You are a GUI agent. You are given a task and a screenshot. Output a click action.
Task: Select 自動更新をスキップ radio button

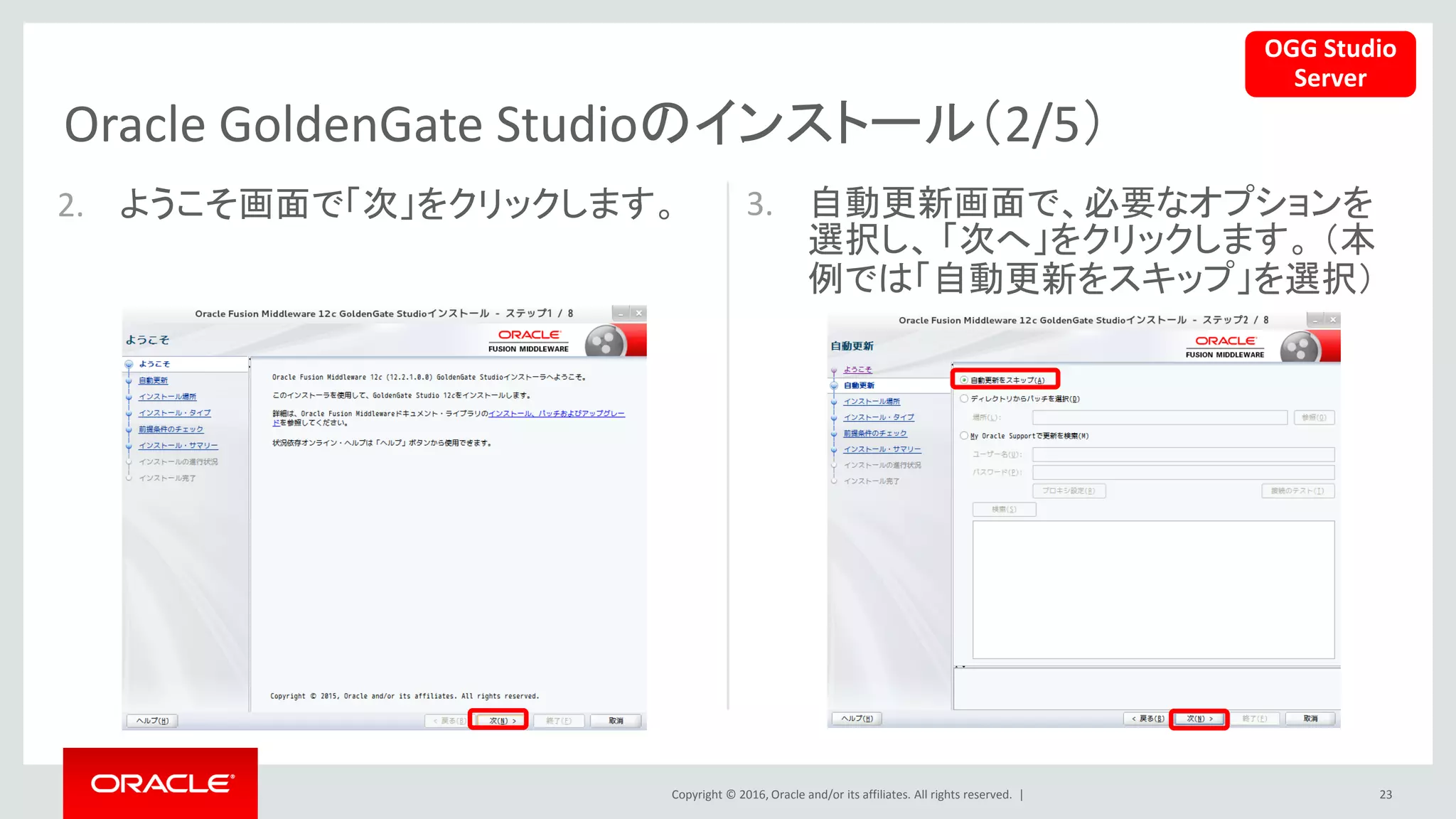964,380
